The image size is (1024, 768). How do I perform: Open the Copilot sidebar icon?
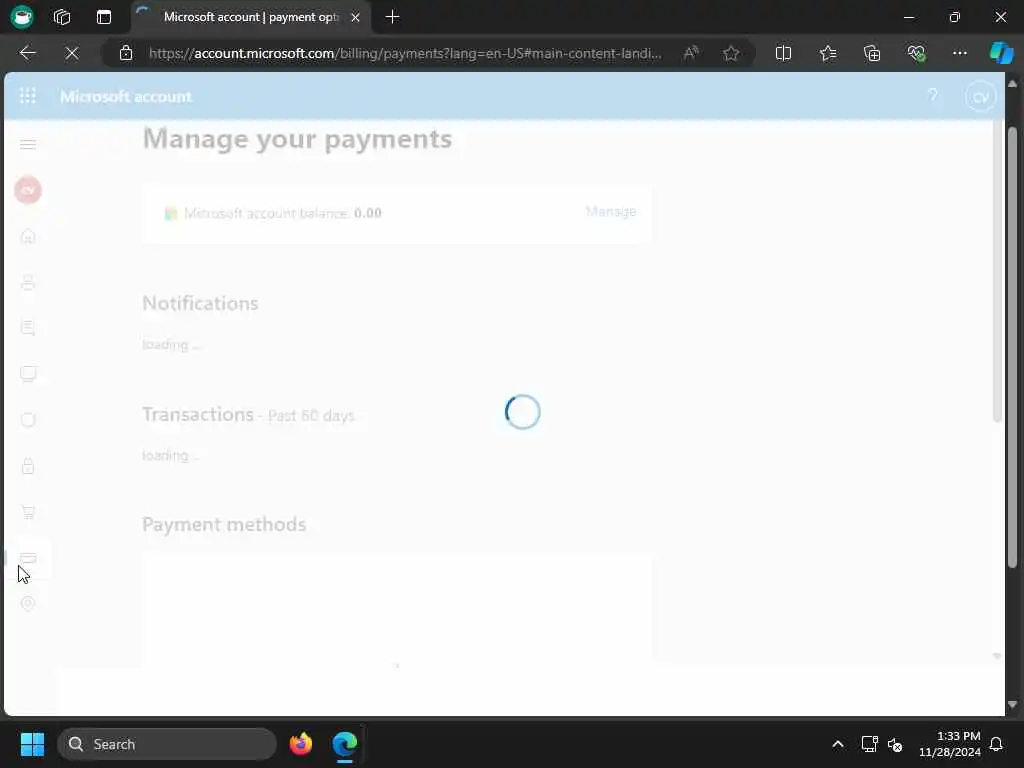[x=1001, y=53]
